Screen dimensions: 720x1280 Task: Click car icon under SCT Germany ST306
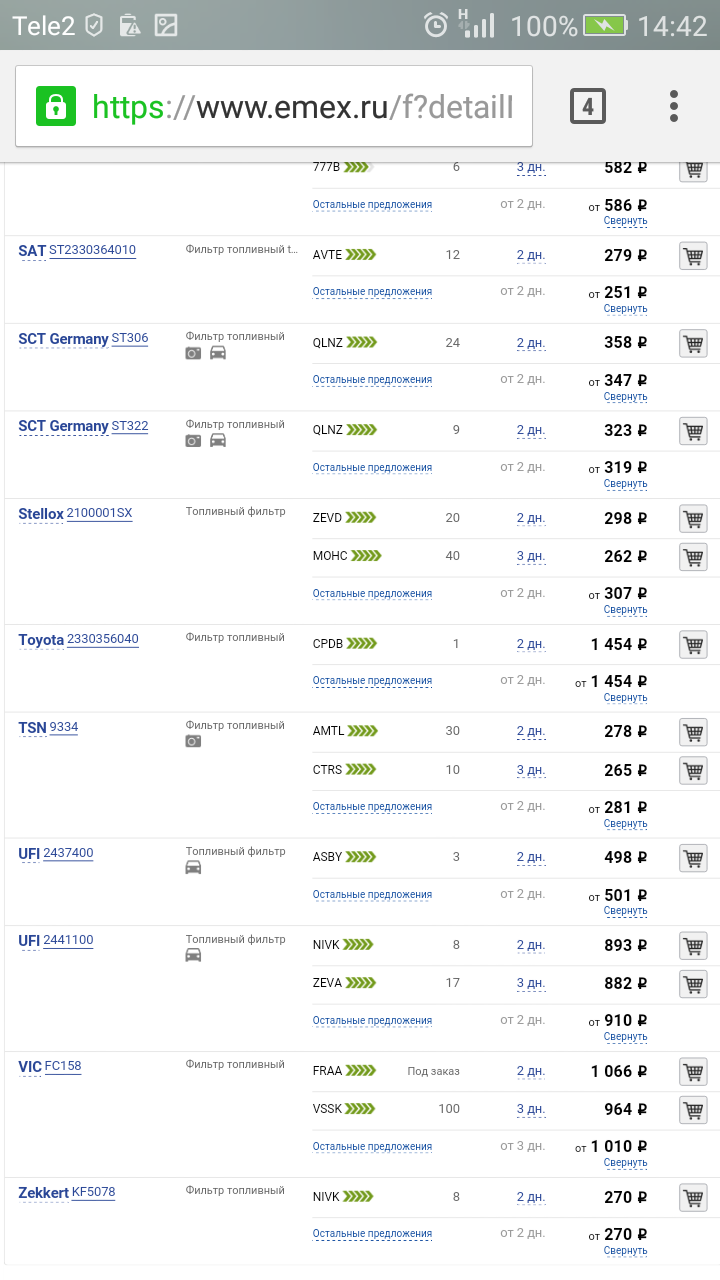click(x=218, y=353)
